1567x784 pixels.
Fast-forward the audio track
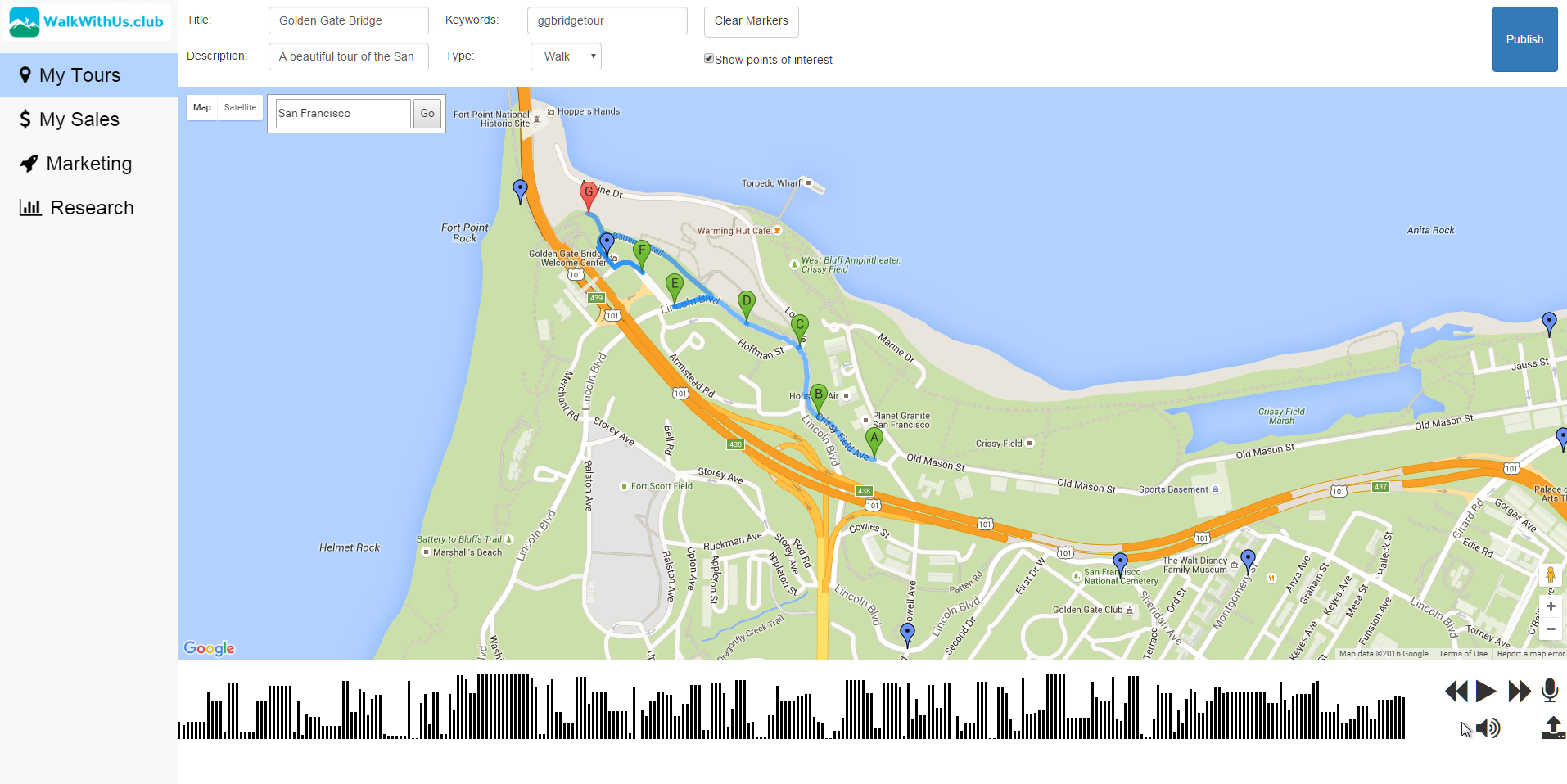click(1520, 692)
